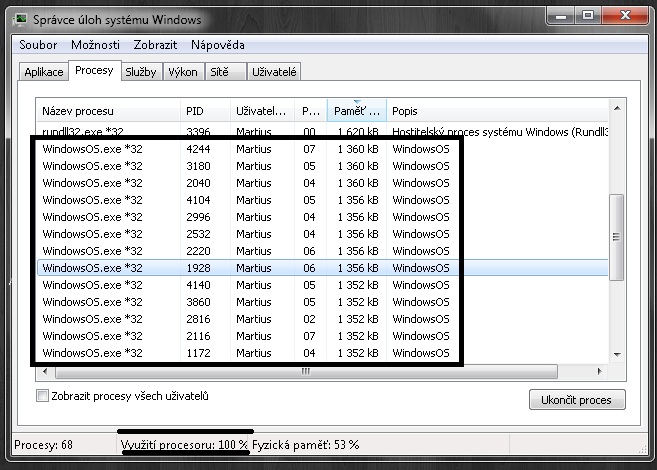Select WindowsOS.exe process with PID 2116

pos(323,336)
